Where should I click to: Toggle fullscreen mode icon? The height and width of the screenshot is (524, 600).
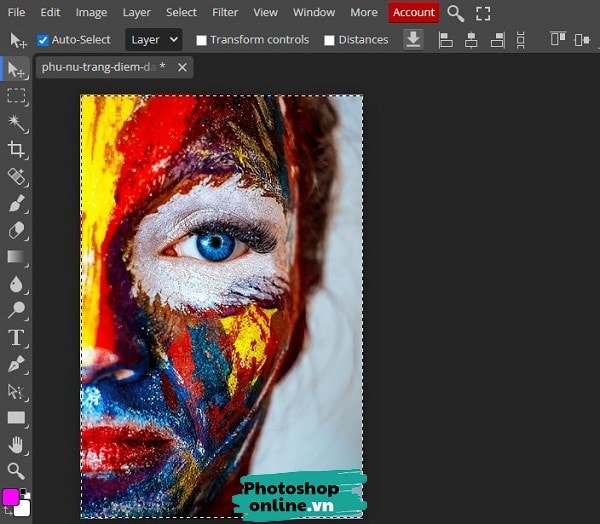pos(483,13)
